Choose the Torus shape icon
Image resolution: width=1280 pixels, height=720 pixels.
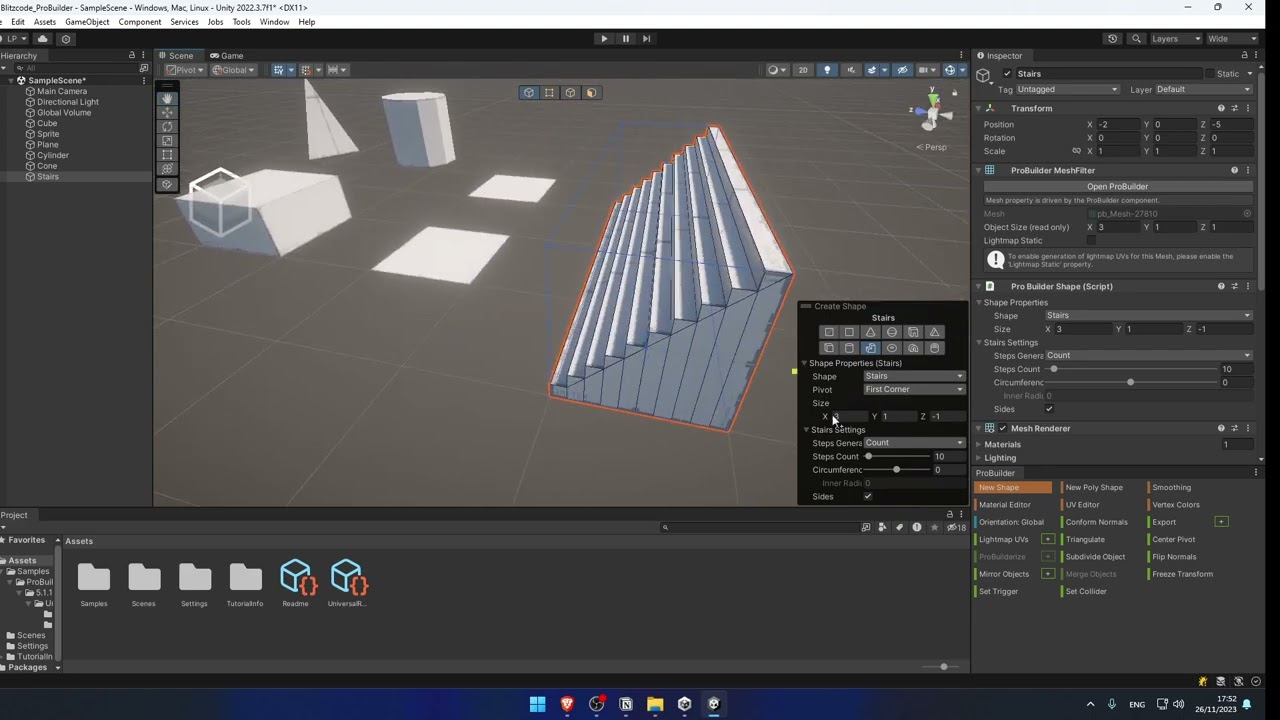(892, 348)
